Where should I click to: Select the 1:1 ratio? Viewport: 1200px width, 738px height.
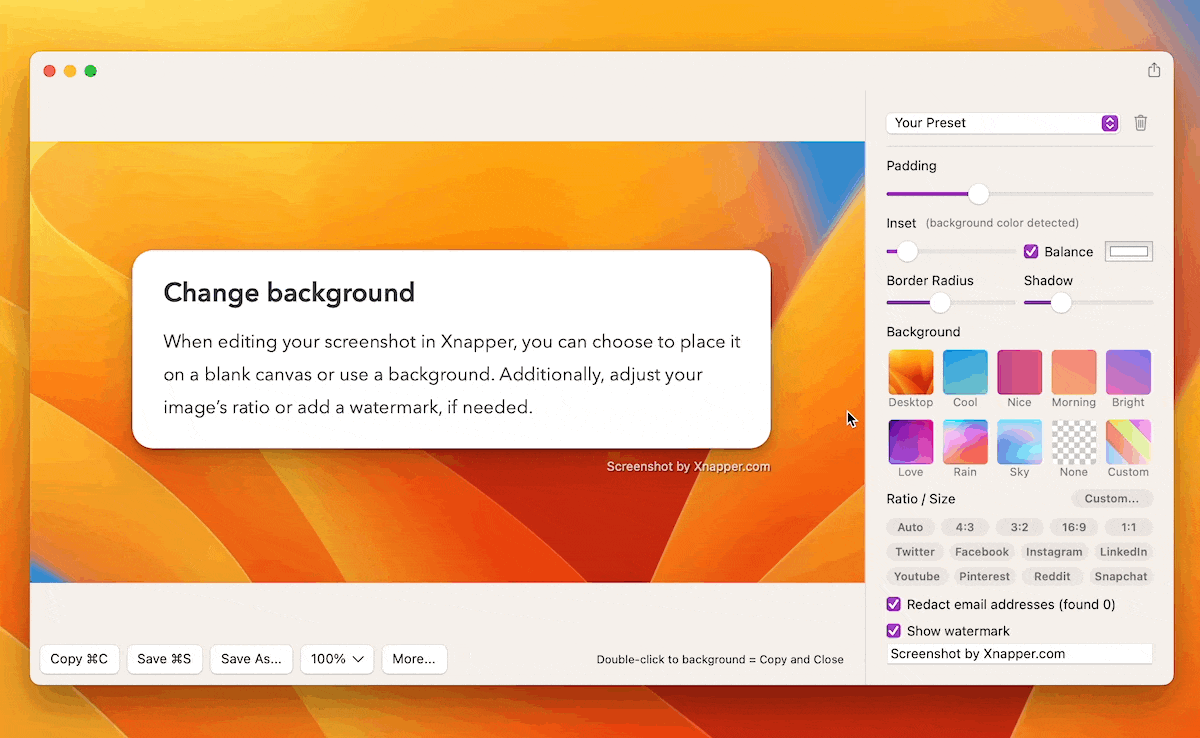tap(1129, 527)
